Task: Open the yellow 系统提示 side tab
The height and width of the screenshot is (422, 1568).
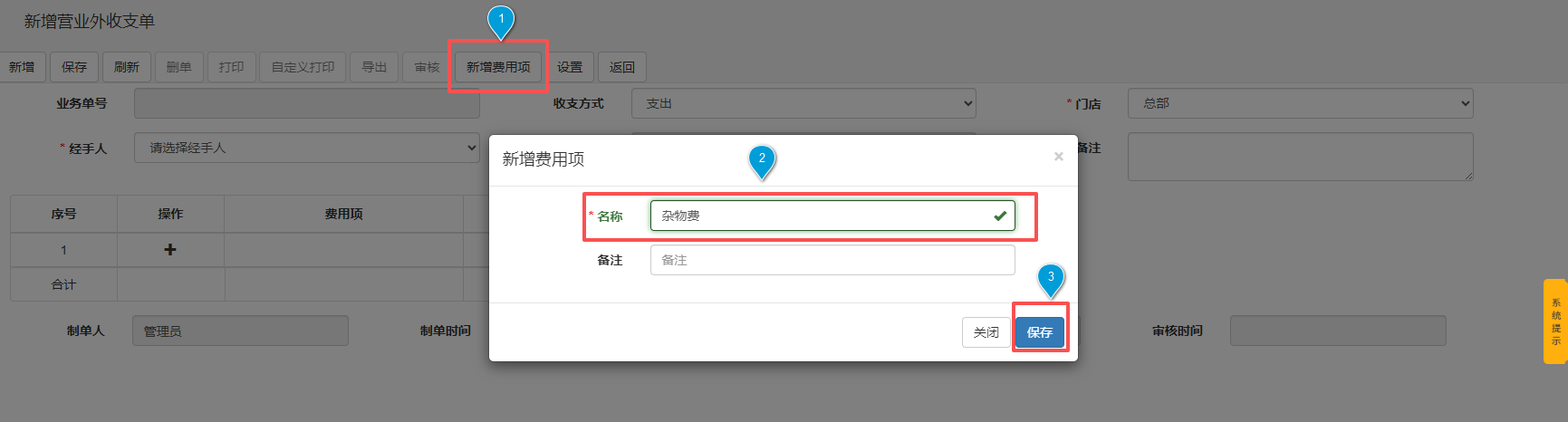Action: [x=1555, y=321]
